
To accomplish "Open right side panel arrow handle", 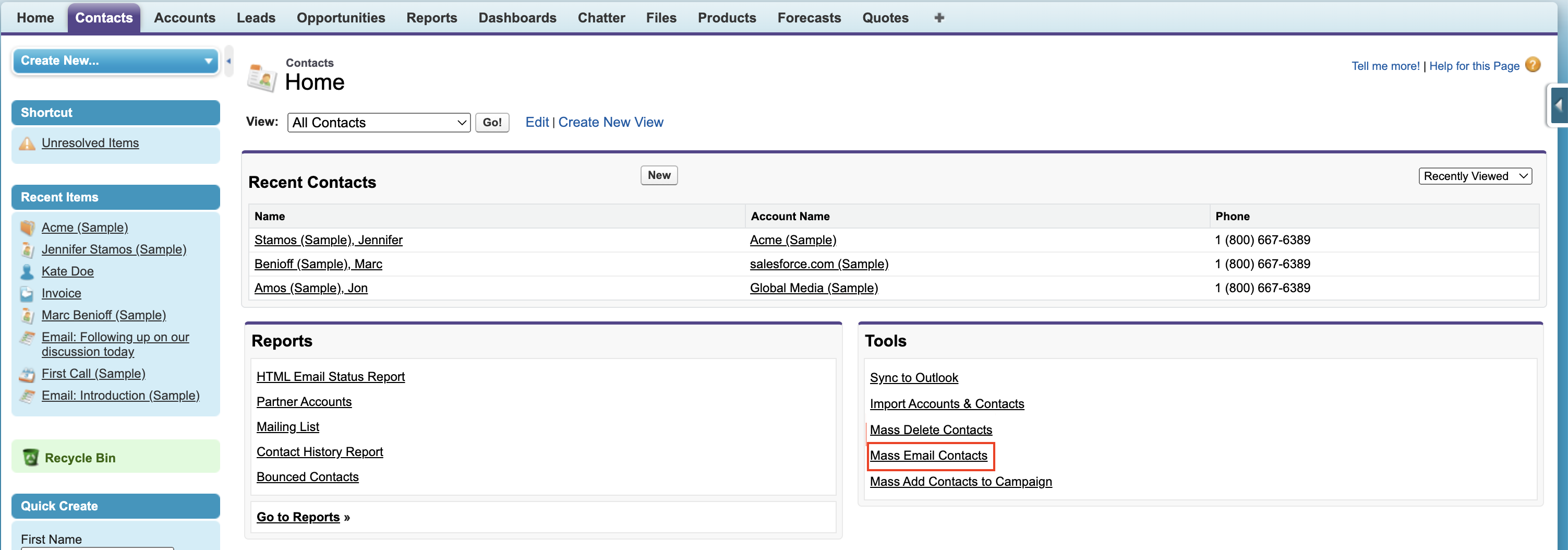I will (x=1559, y=105).
